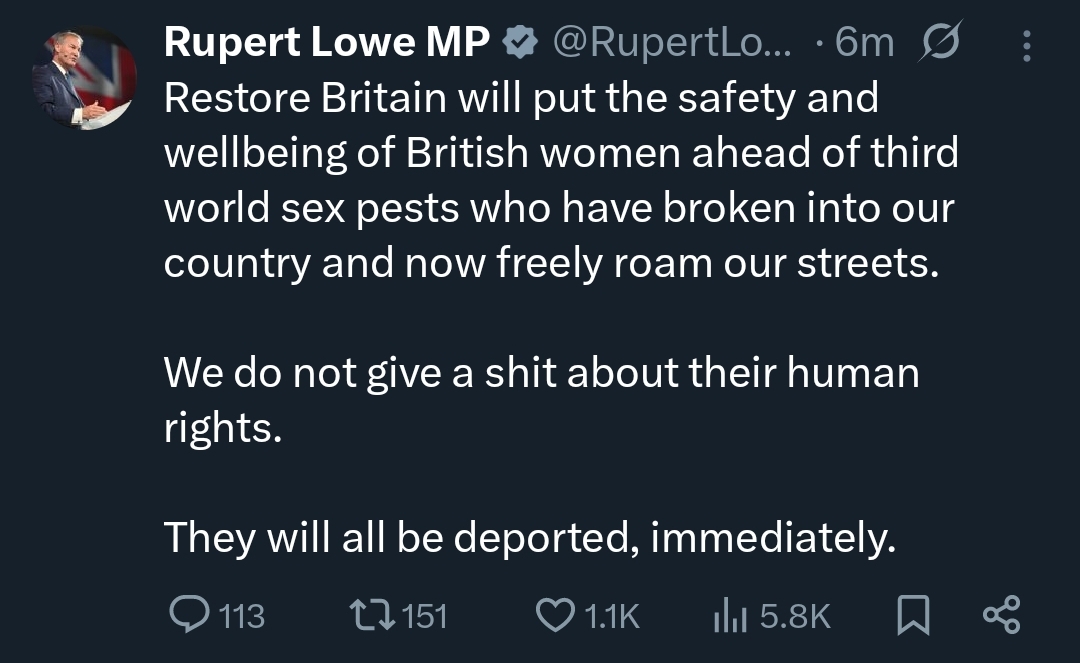The height and width of the screenshot is (663, 1080).
Task: Click the 1.1K likes count
Action: click(x=610, y=616)
